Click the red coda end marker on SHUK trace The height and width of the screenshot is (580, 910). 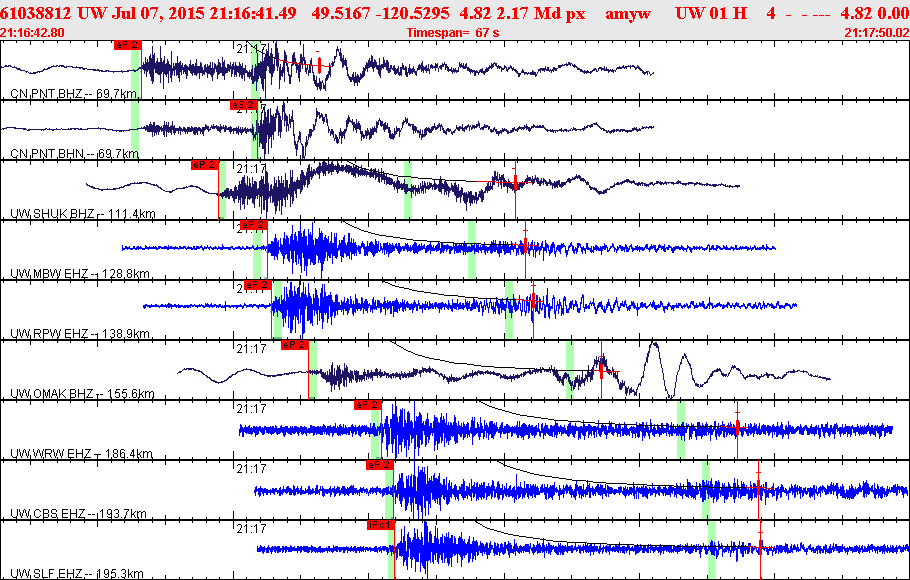click(515, 183)
